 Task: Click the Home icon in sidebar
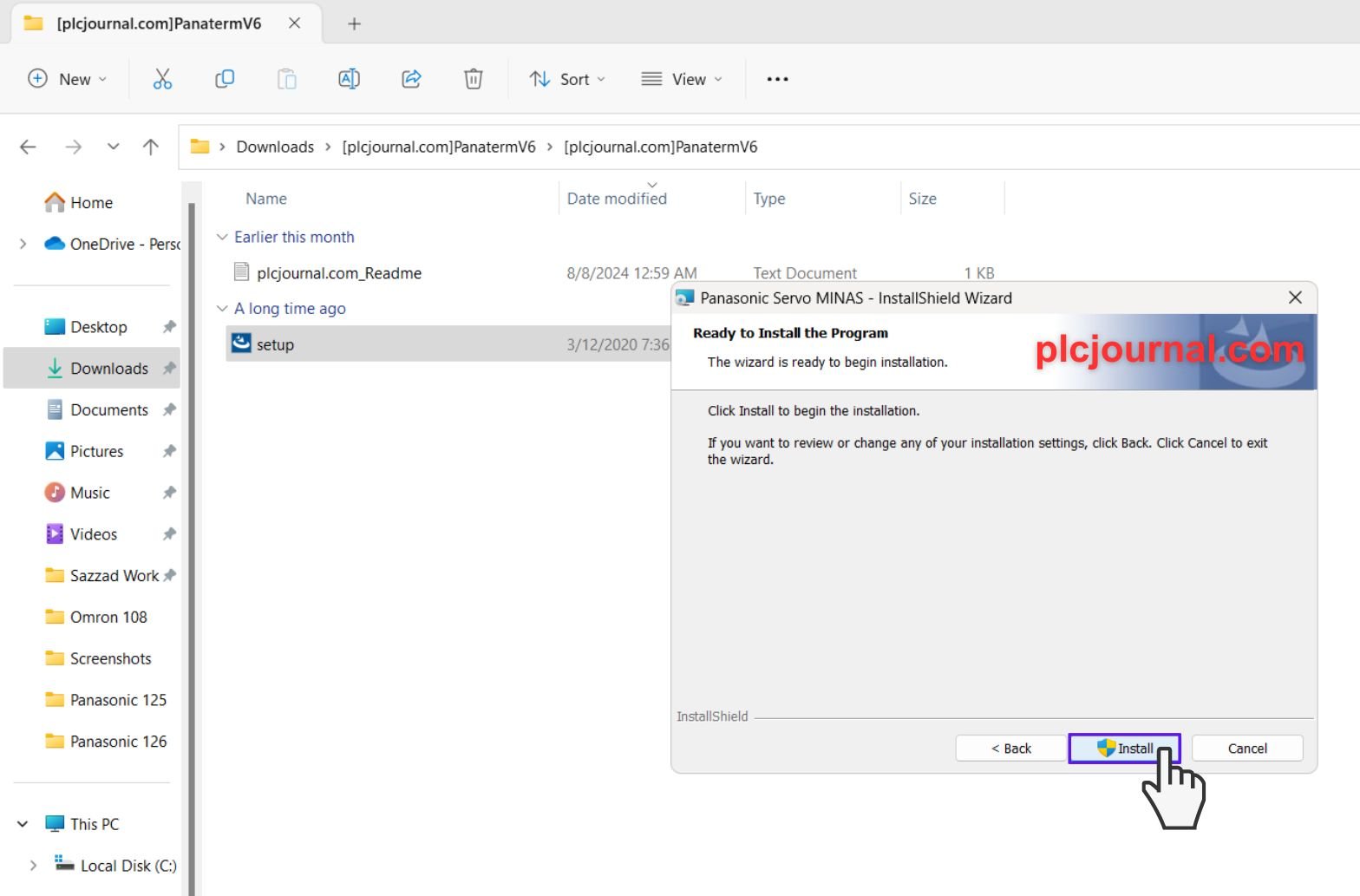[55, 202]
